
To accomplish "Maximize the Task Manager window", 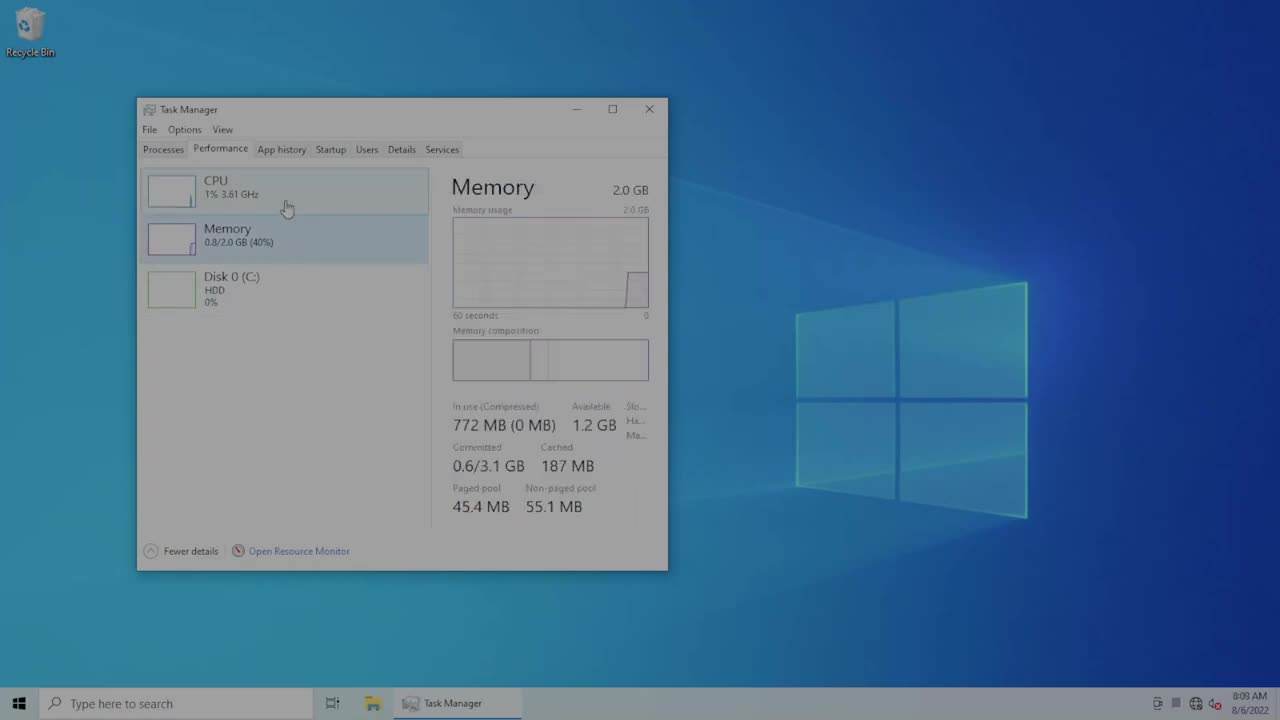I will (613, 109).
